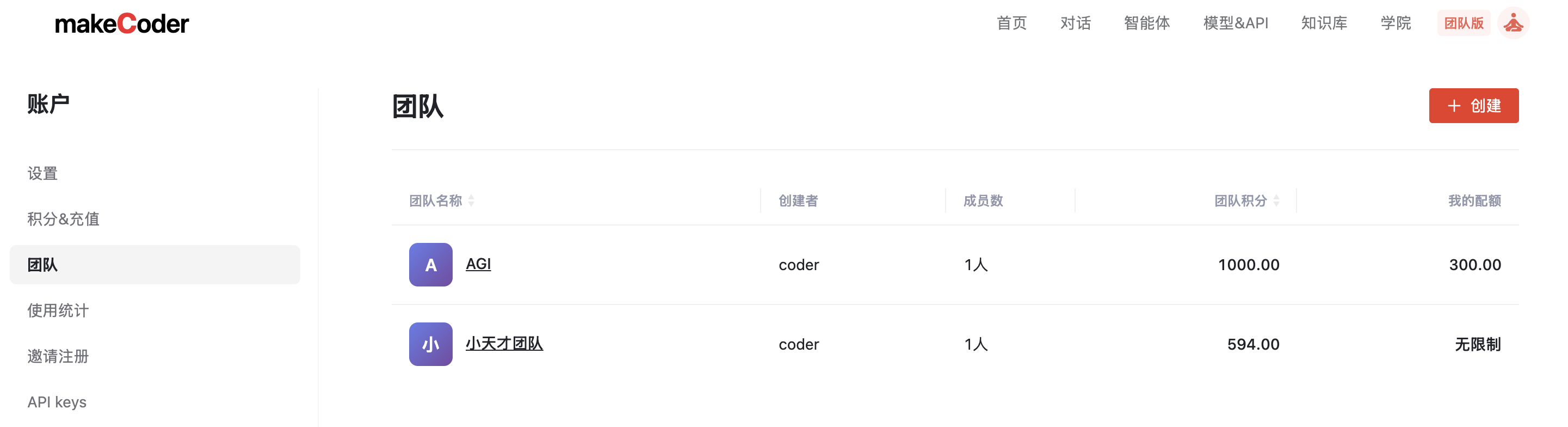This screenshot has width=1568, height=427.
Task: Open 智能体 in top navigation
Action: click(1147, 23)
